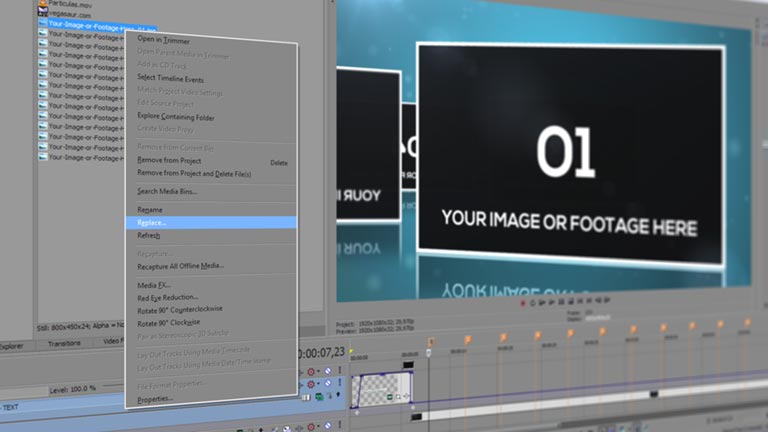Click the highlighted Your-Image-or-Footage media file

98,25
